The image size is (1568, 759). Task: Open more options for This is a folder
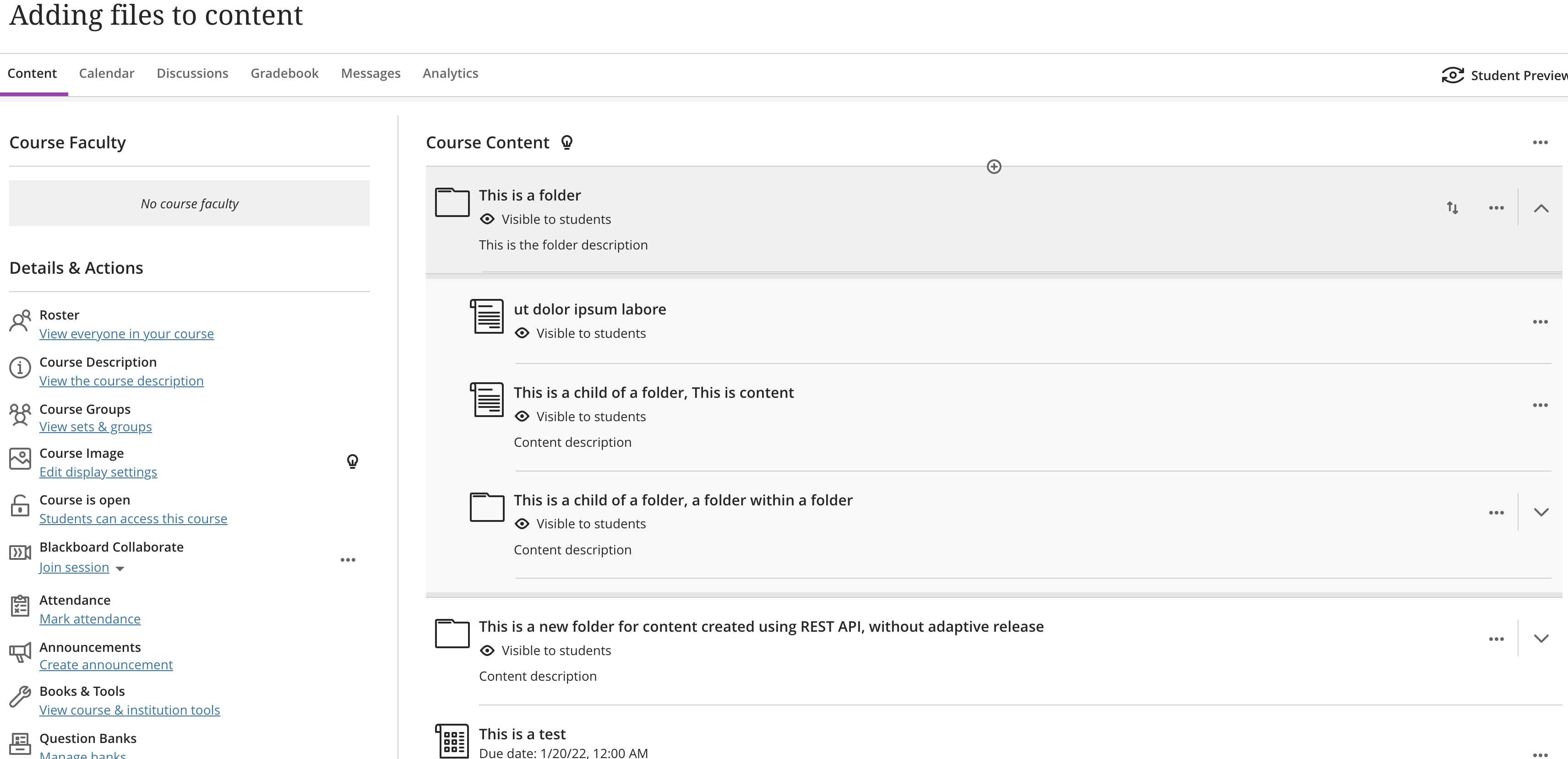click(x=1496, y=208)
